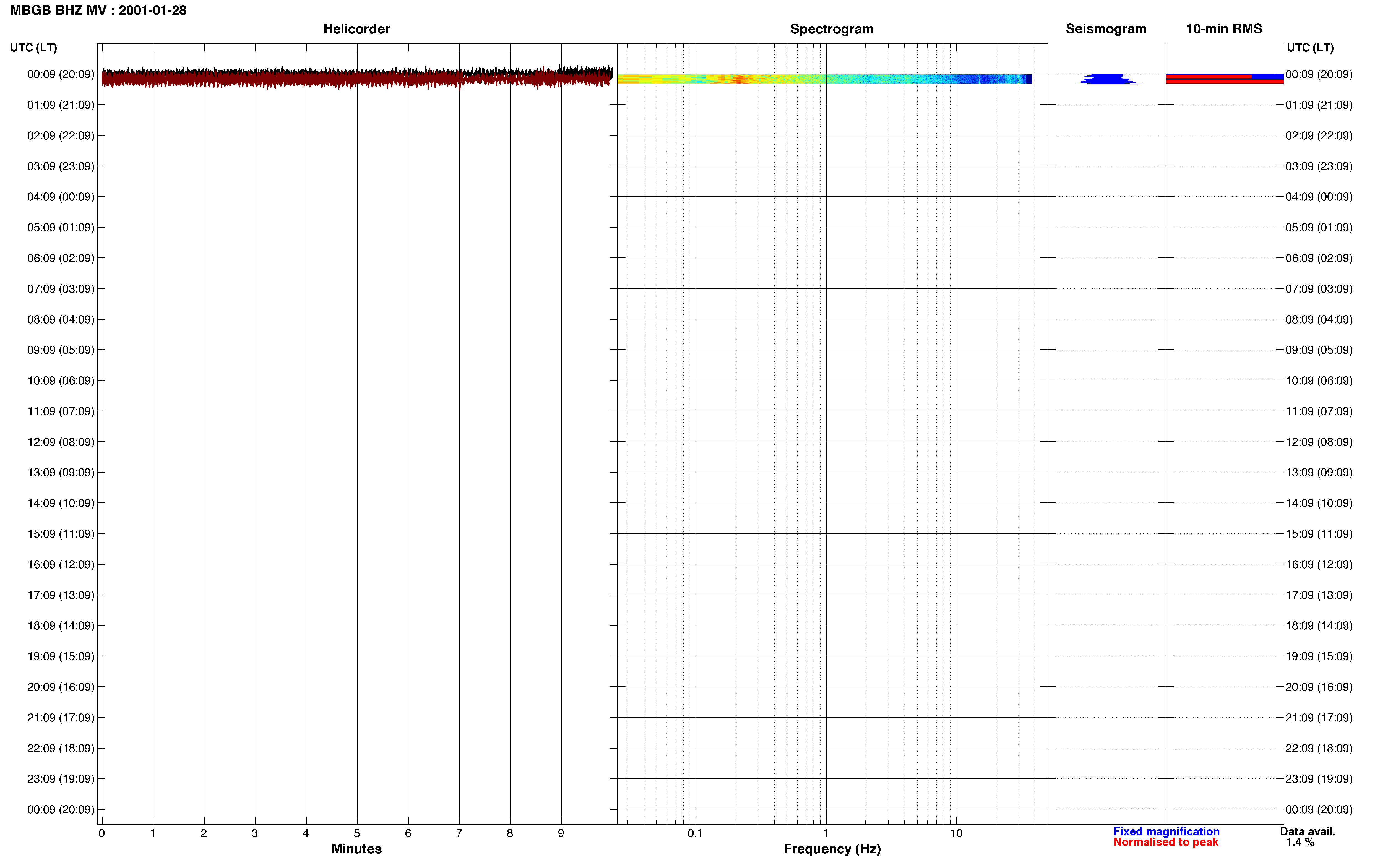Viewport: 1388px width, 868px height.
Task: Click '07:09 (03:09)' on the helicorder time axis
Action: click(x=61, y=289)
